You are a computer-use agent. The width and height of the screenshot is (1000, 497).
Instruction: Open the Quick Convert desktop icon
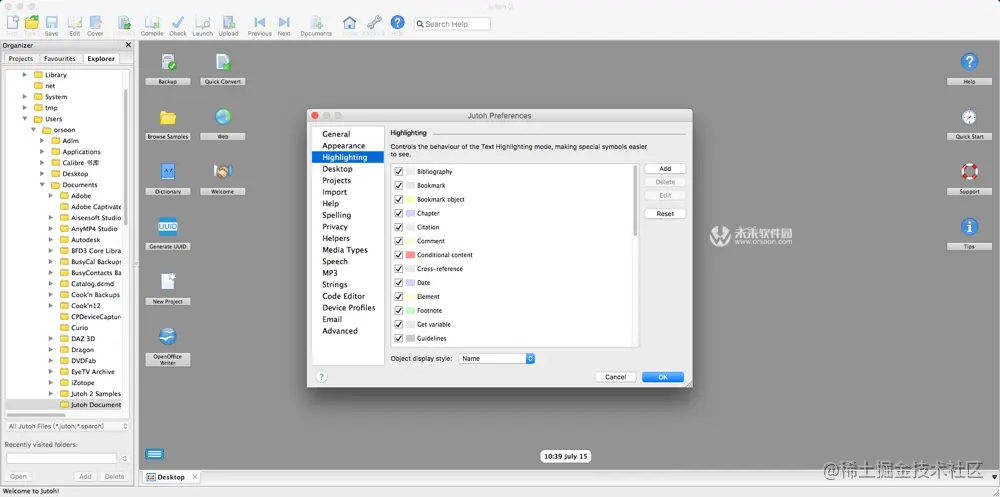coord(223,63)
